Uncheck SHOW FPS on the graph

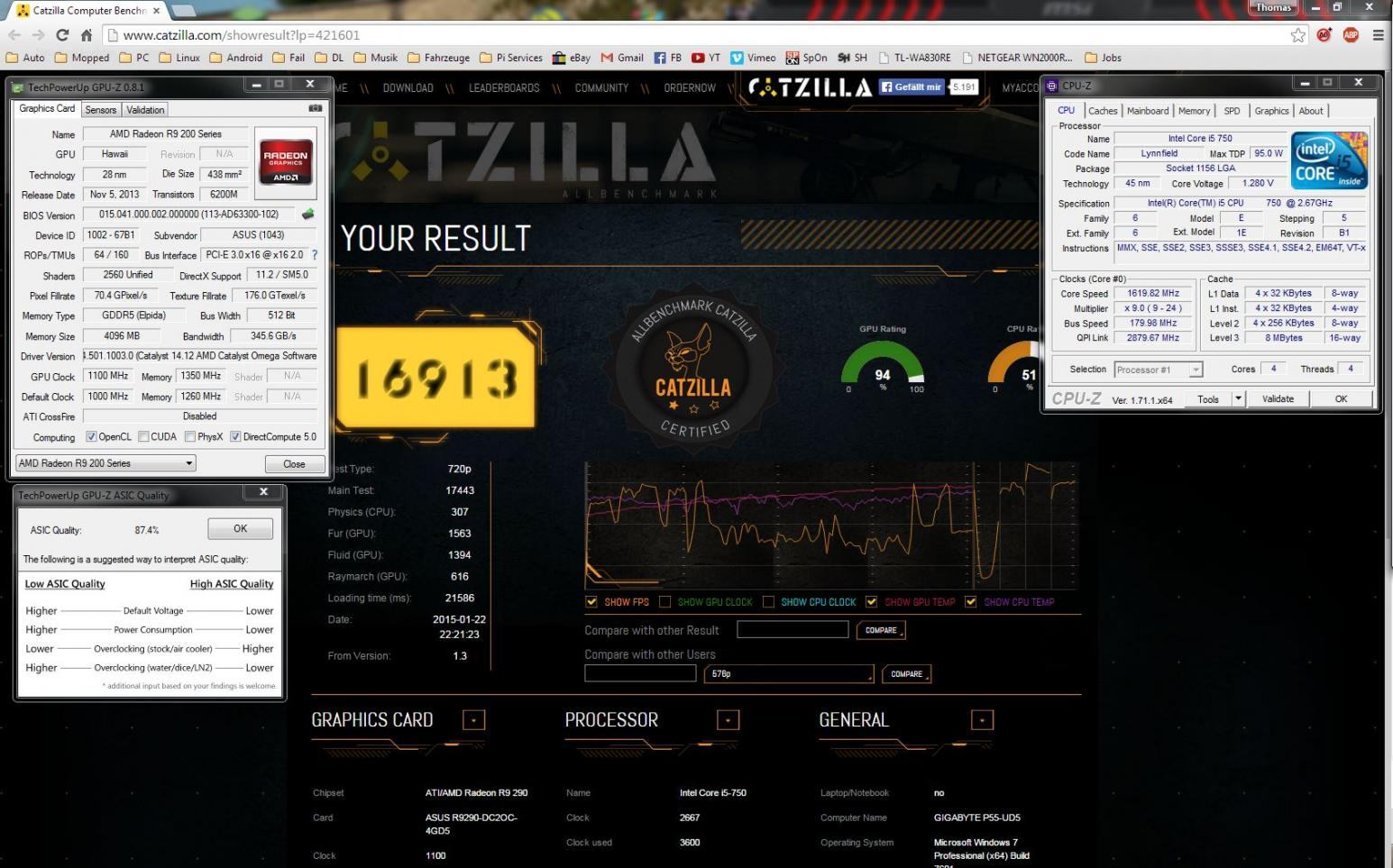591,602
